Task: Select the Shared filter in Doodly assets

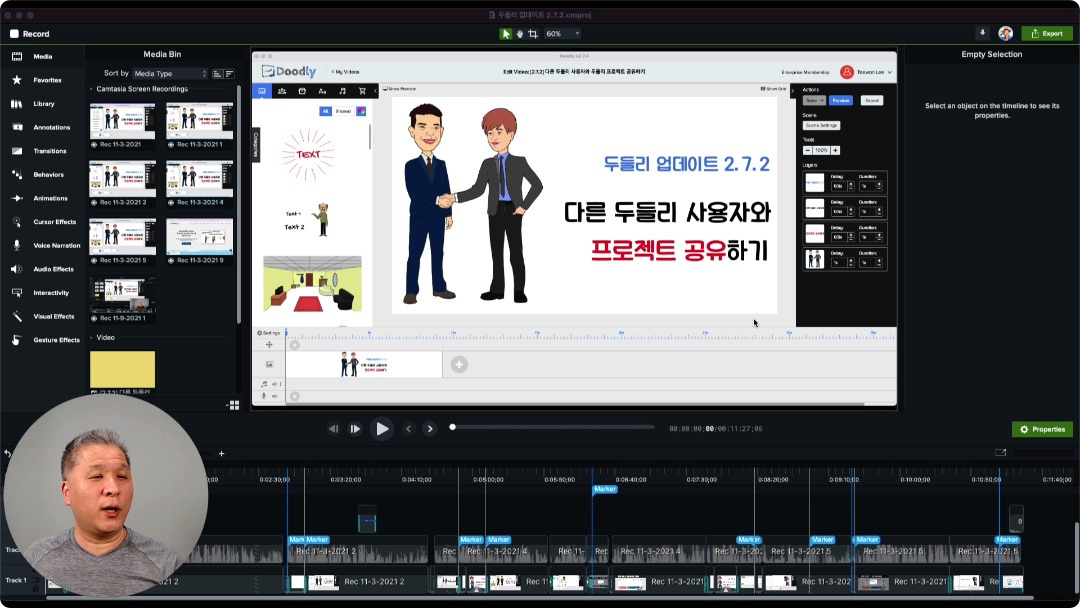Action: [343, 111]
